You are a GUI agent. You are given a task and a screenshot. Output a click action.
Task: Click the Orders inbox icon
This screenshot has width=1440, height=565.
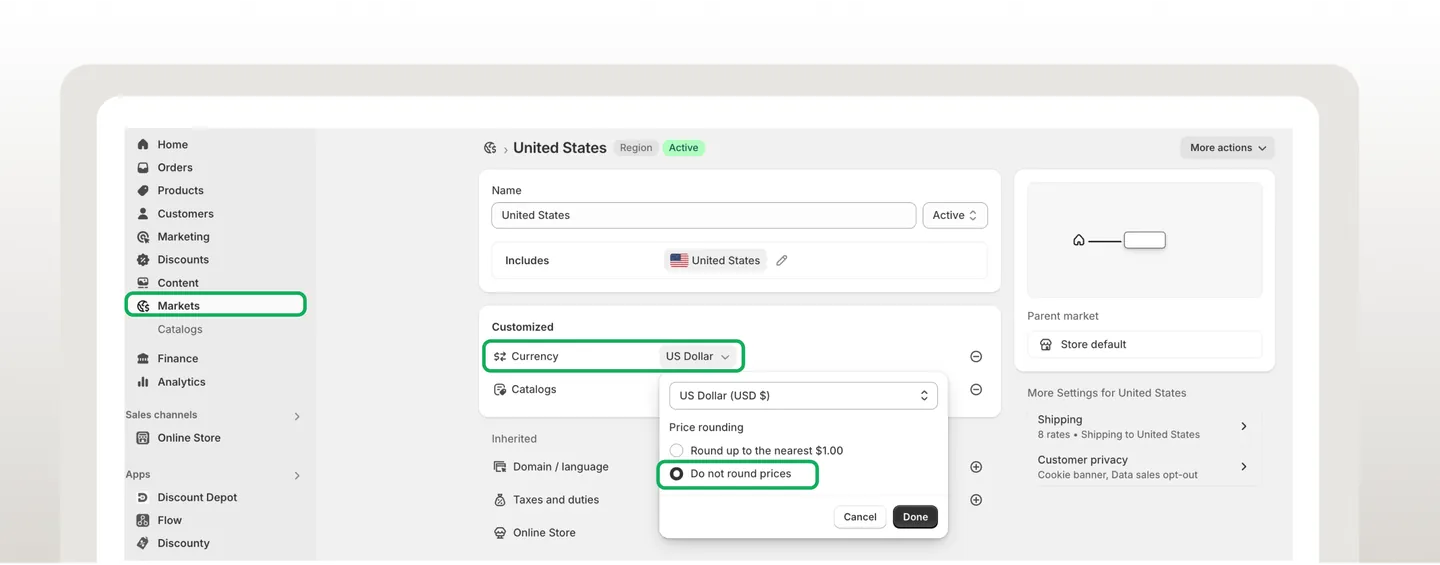[x=143, y=168]
